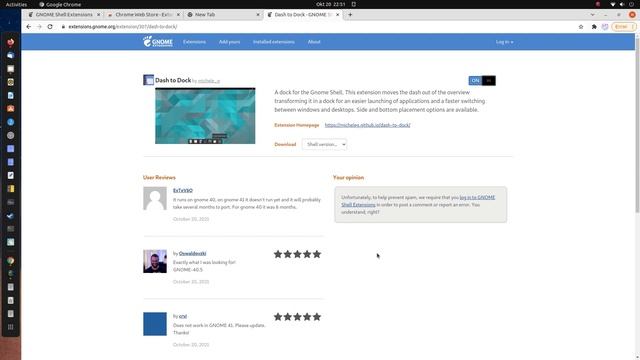Click the power icon in system tray

tap(631, 4)
